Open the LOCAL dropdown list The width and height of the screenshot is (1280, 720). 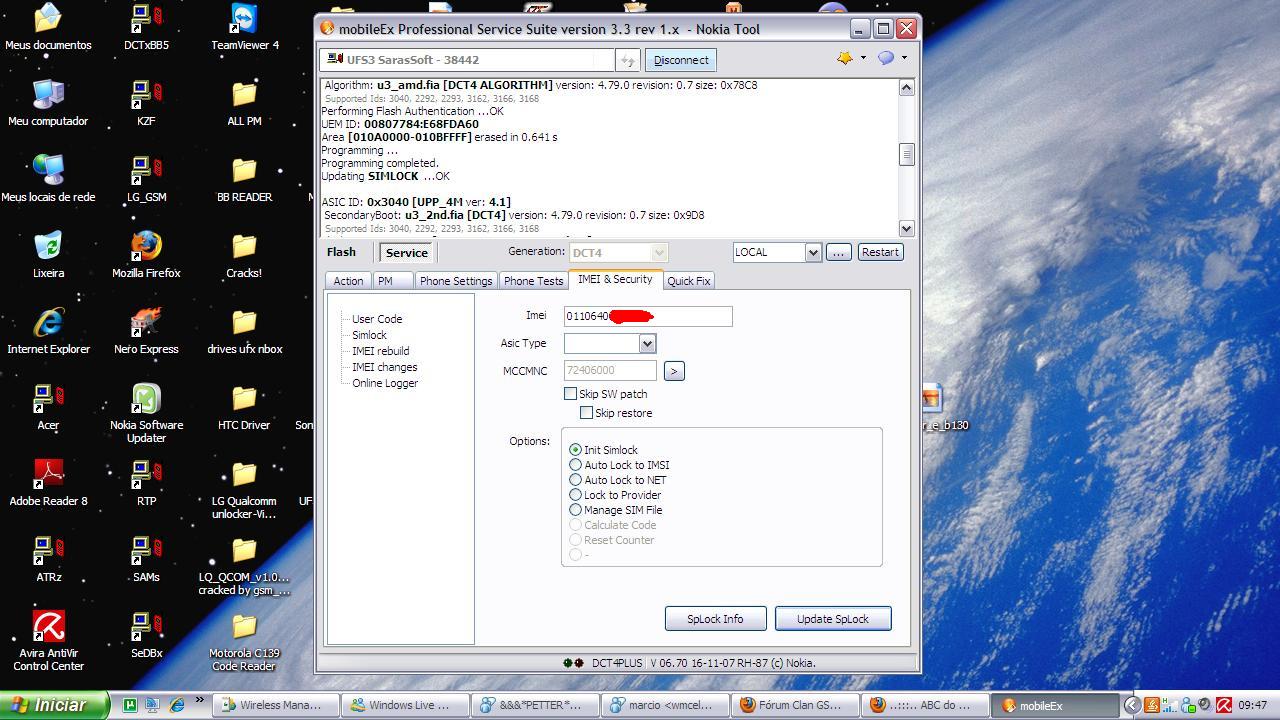tap(813, 252)
